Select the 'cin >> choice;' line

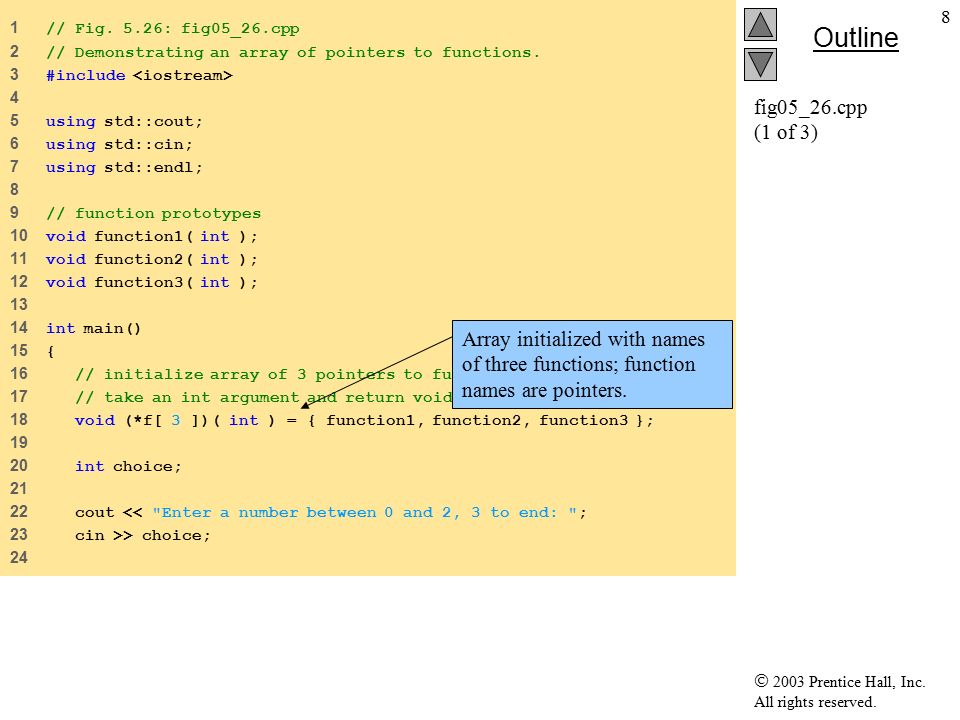tap(142, 536)
